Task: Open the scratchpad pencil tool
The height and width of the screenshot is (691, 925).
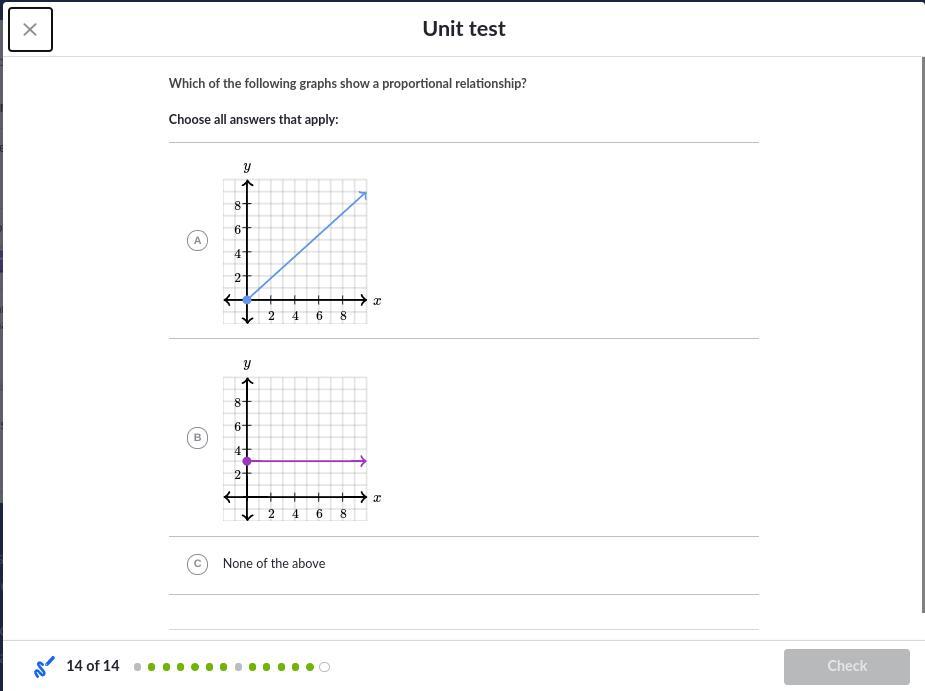Action: coord(44,666)
